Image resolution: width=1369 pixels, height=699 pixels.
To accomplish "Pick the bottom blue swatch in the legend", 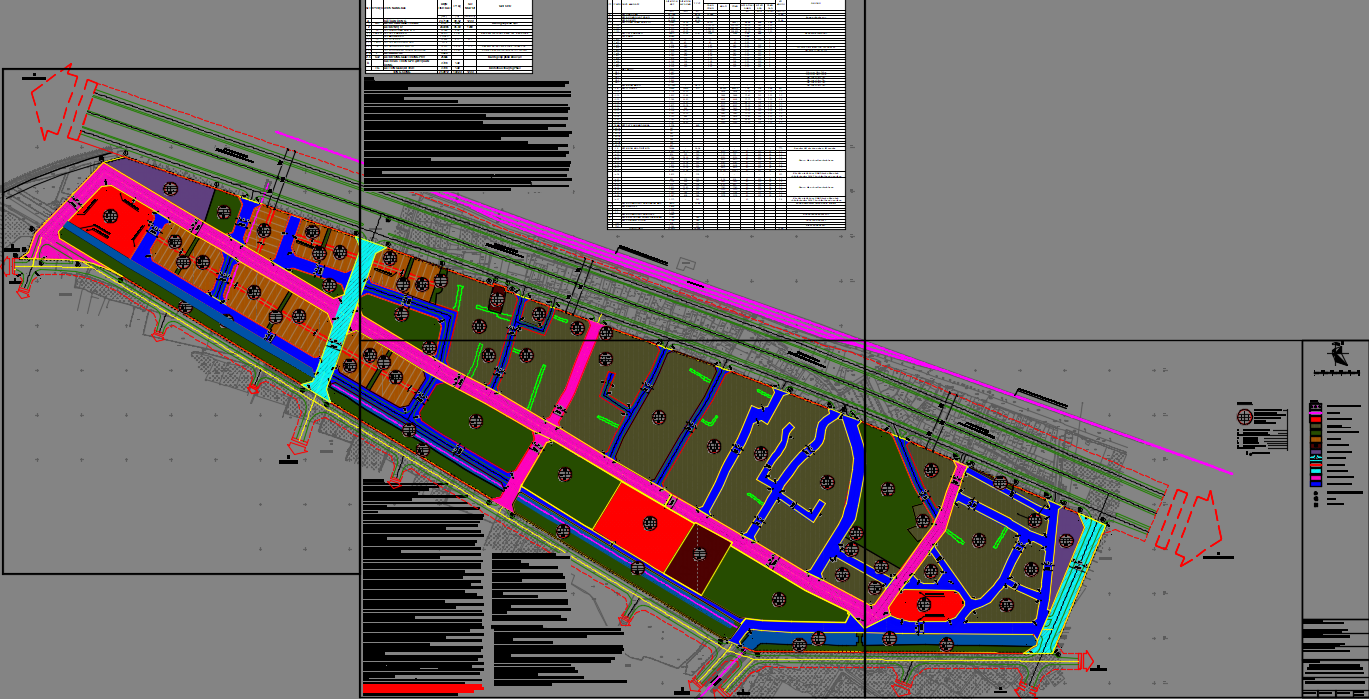I will [1316, 482].
